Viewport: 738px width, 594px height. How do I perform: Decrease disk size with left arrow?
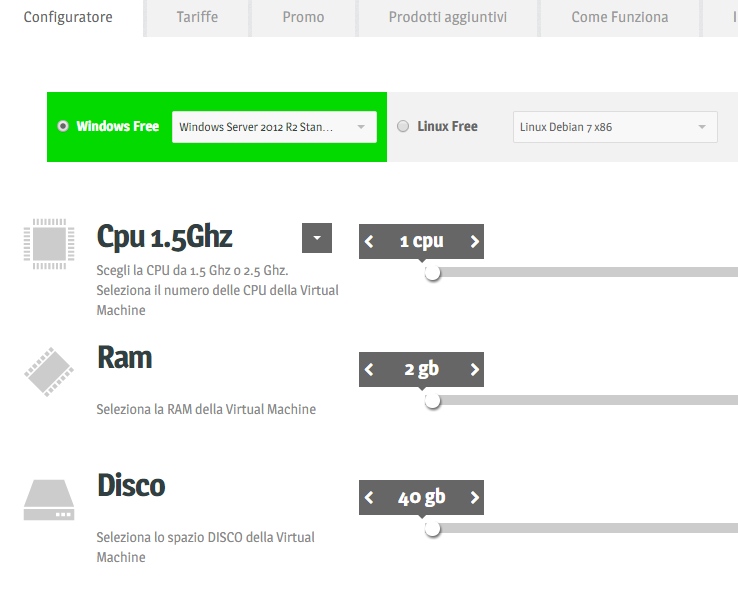point(370,497)
